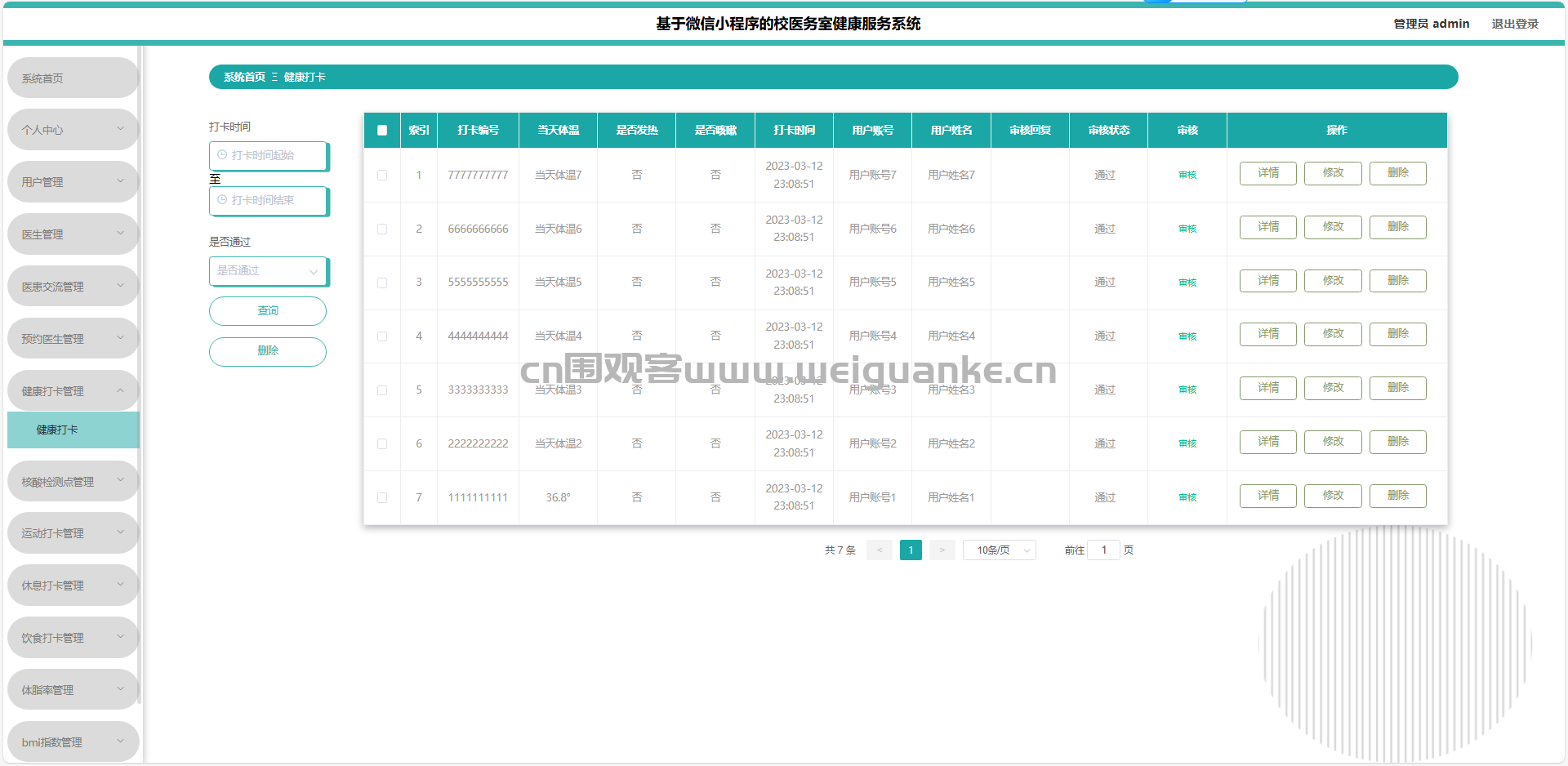
Task: Check the row with 打卡编号 3333333333
Action: pyautogui.click(x=382, y=390)
